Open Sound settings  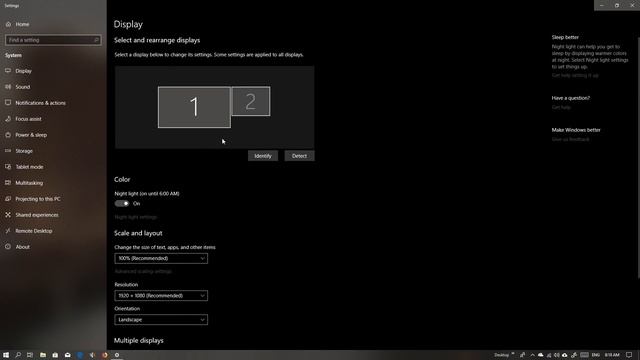pyautogui.click(x=22, y=87)
